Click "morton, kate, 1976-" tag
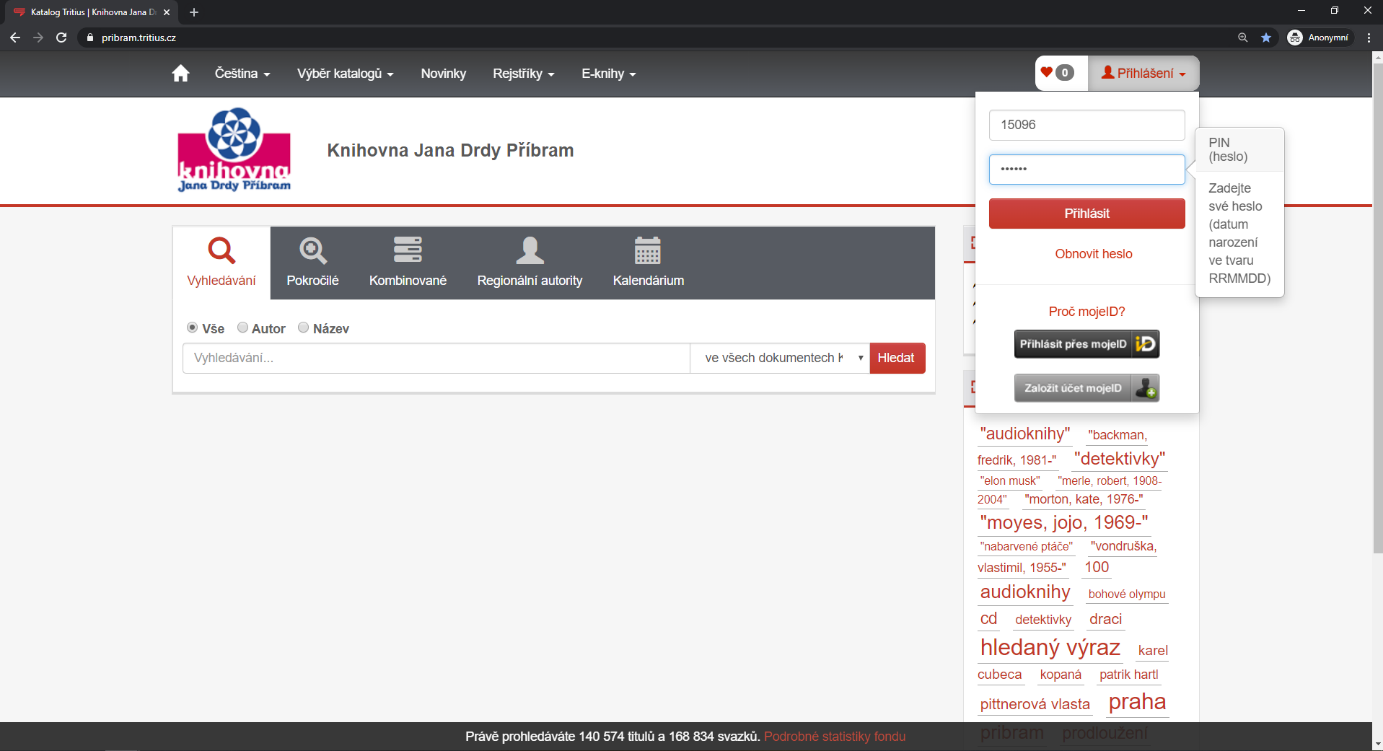The width and height of the screenshot is (1383, 751). coord(1084,499)
